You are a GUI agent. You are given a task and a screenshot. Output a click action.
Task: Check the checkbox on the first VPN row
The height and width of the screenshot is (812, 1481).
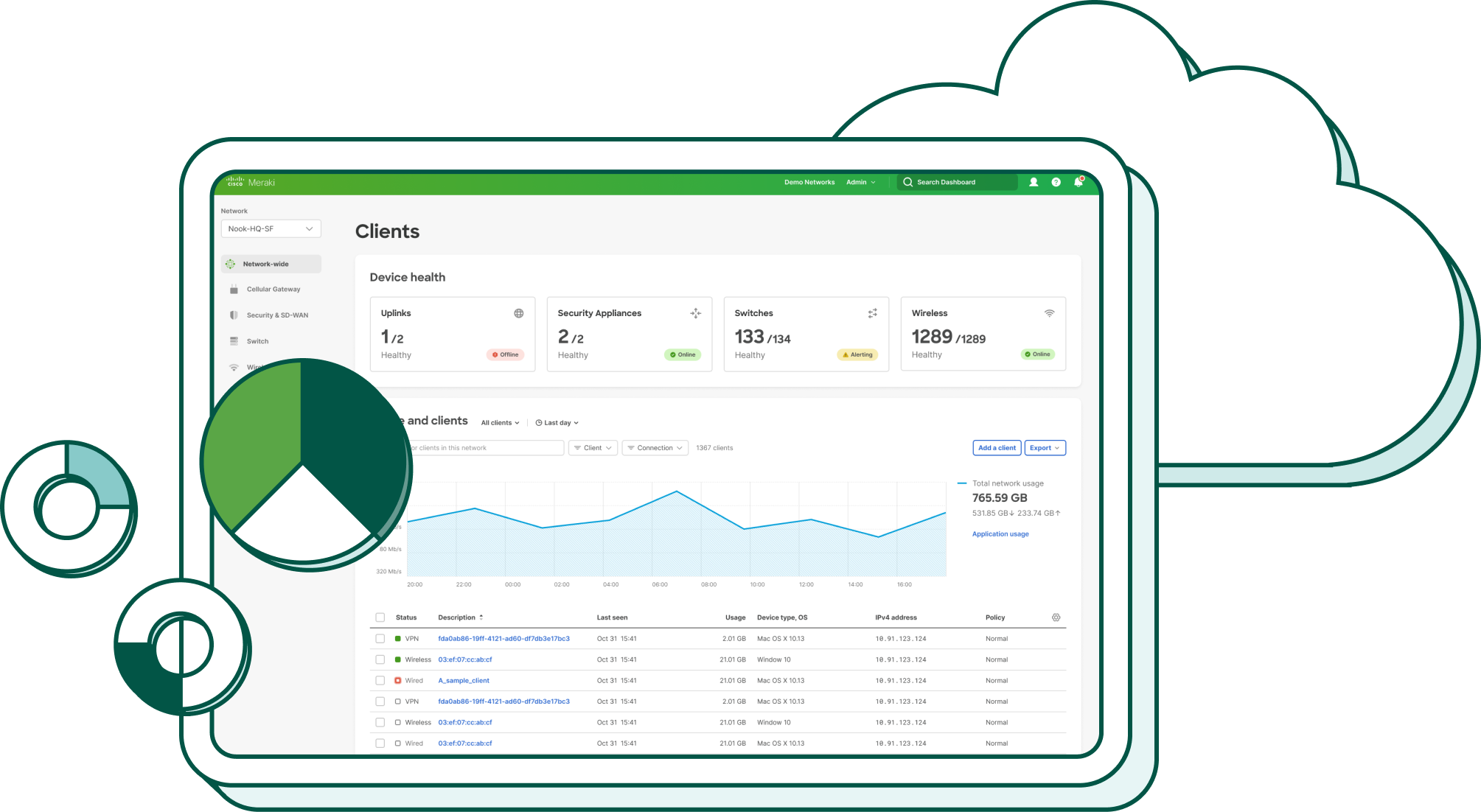tap(380, 638)
